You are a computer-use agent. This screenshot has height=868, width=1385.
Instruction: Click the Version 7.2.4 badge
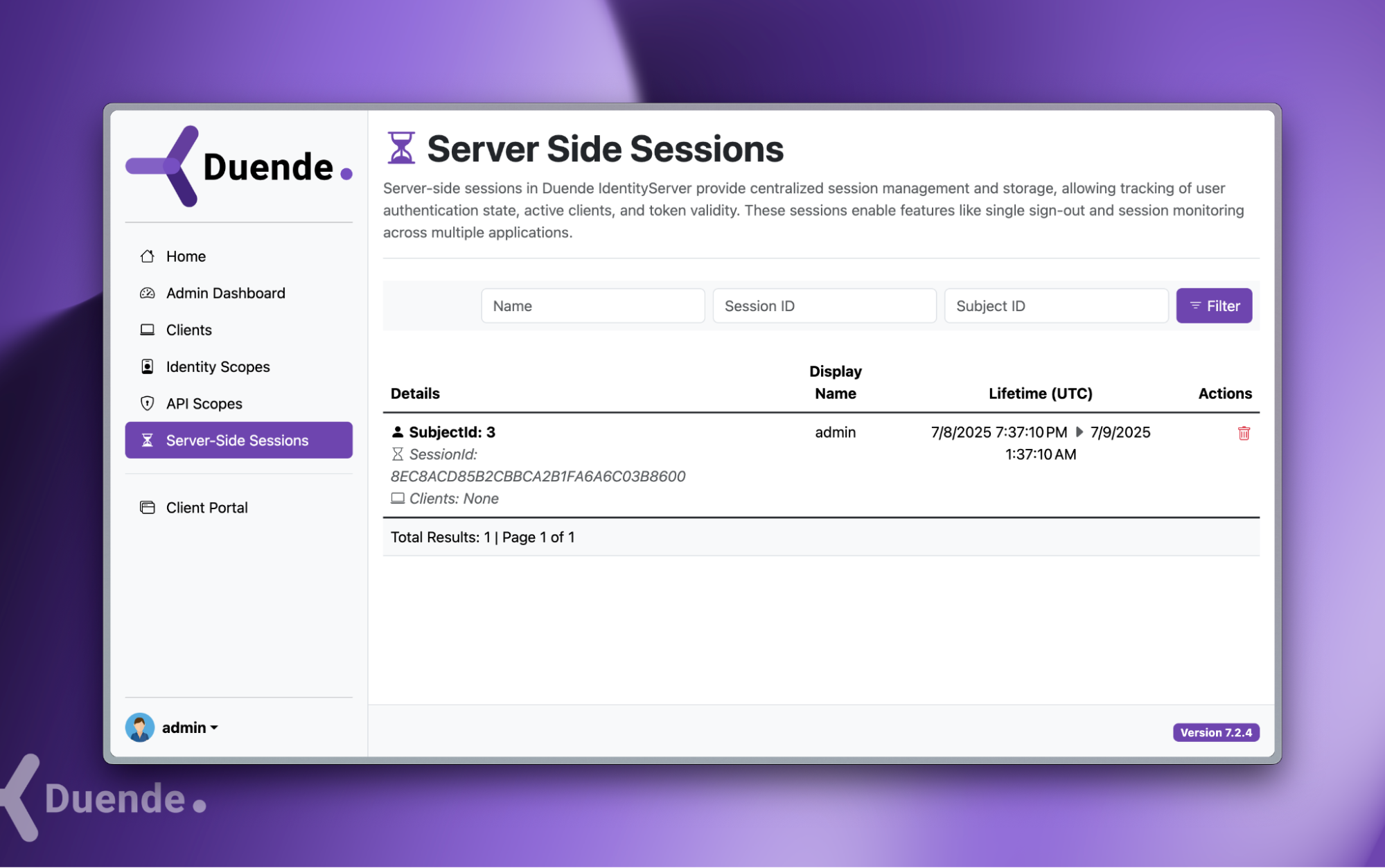(1216, 732)
